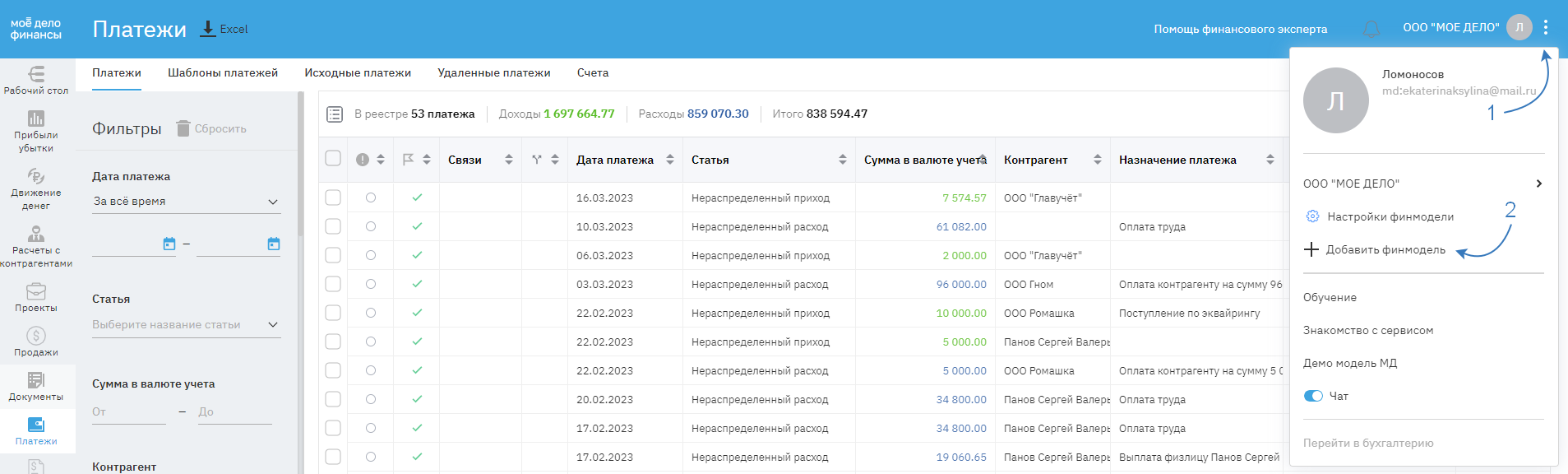This screenshot has height=474, width=1568.
Task: Expand the Дата платежа period dropdown
Action: 186,202
